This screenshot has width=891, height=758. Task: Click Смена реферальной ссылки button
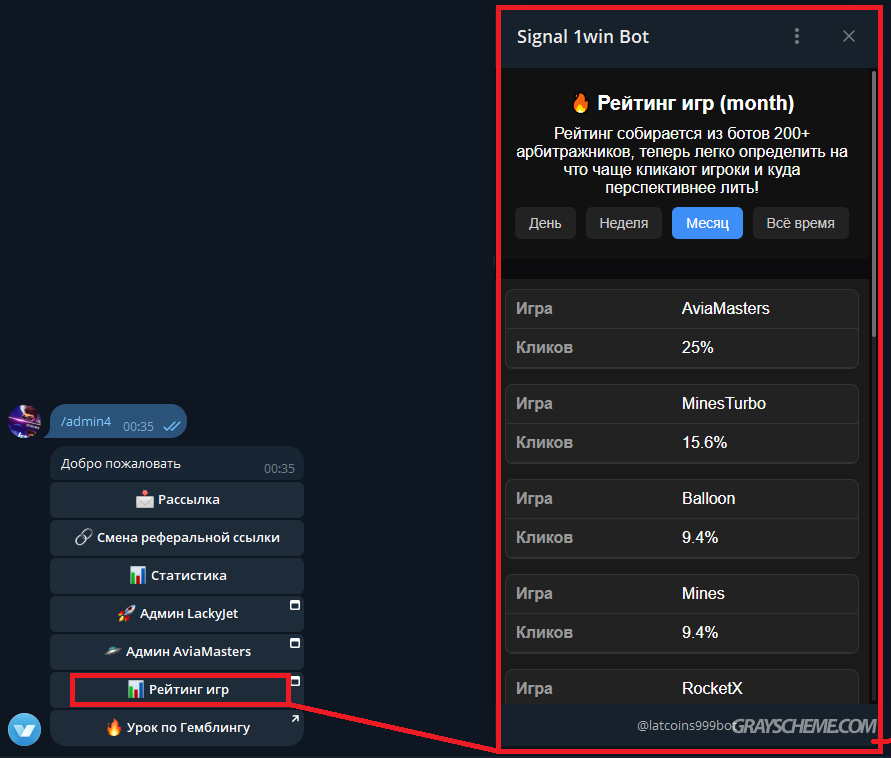tap(177, 538)
